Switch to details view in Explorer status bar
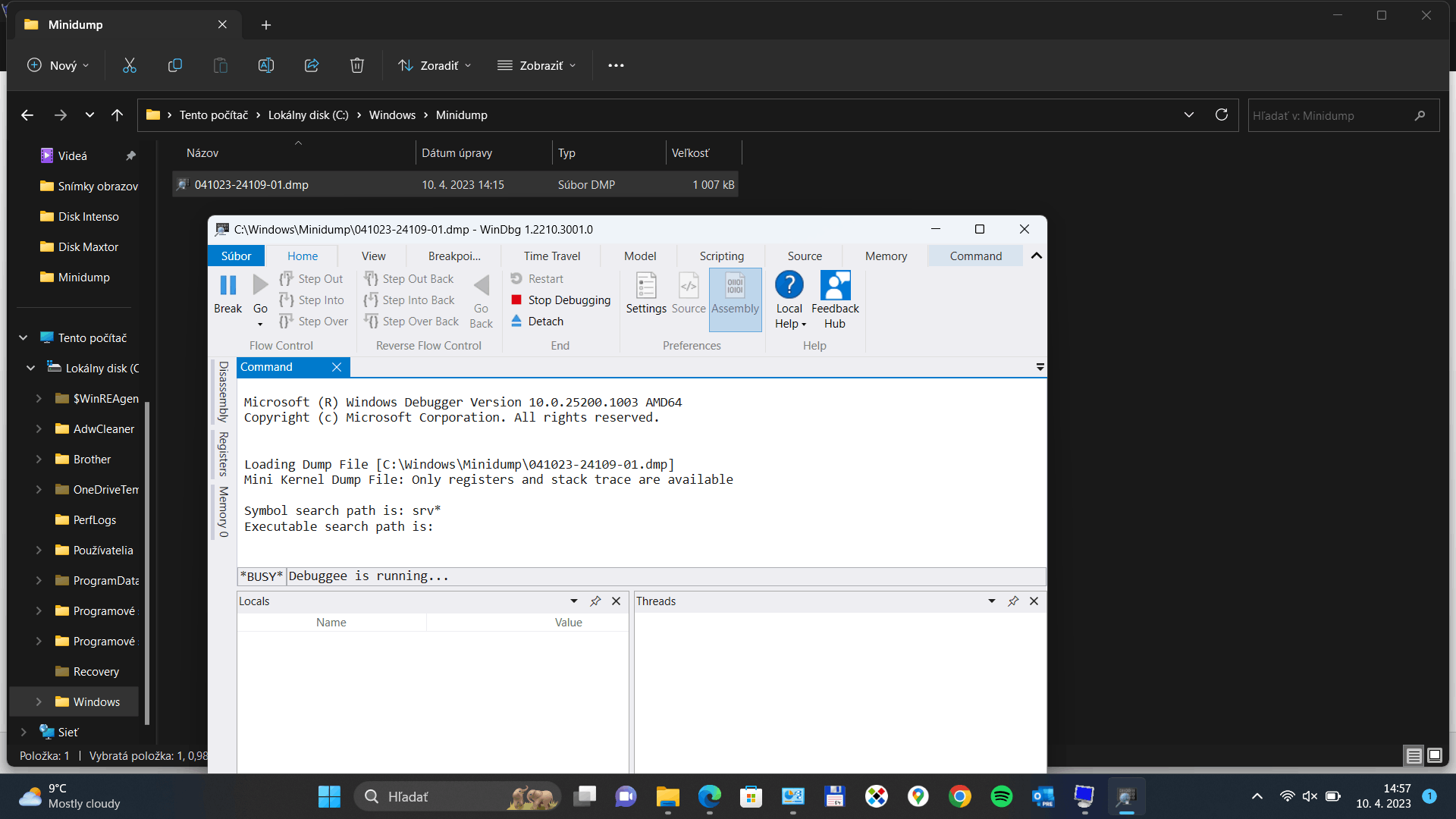This screenshot has height=819, width=1456. (1414, 755)
